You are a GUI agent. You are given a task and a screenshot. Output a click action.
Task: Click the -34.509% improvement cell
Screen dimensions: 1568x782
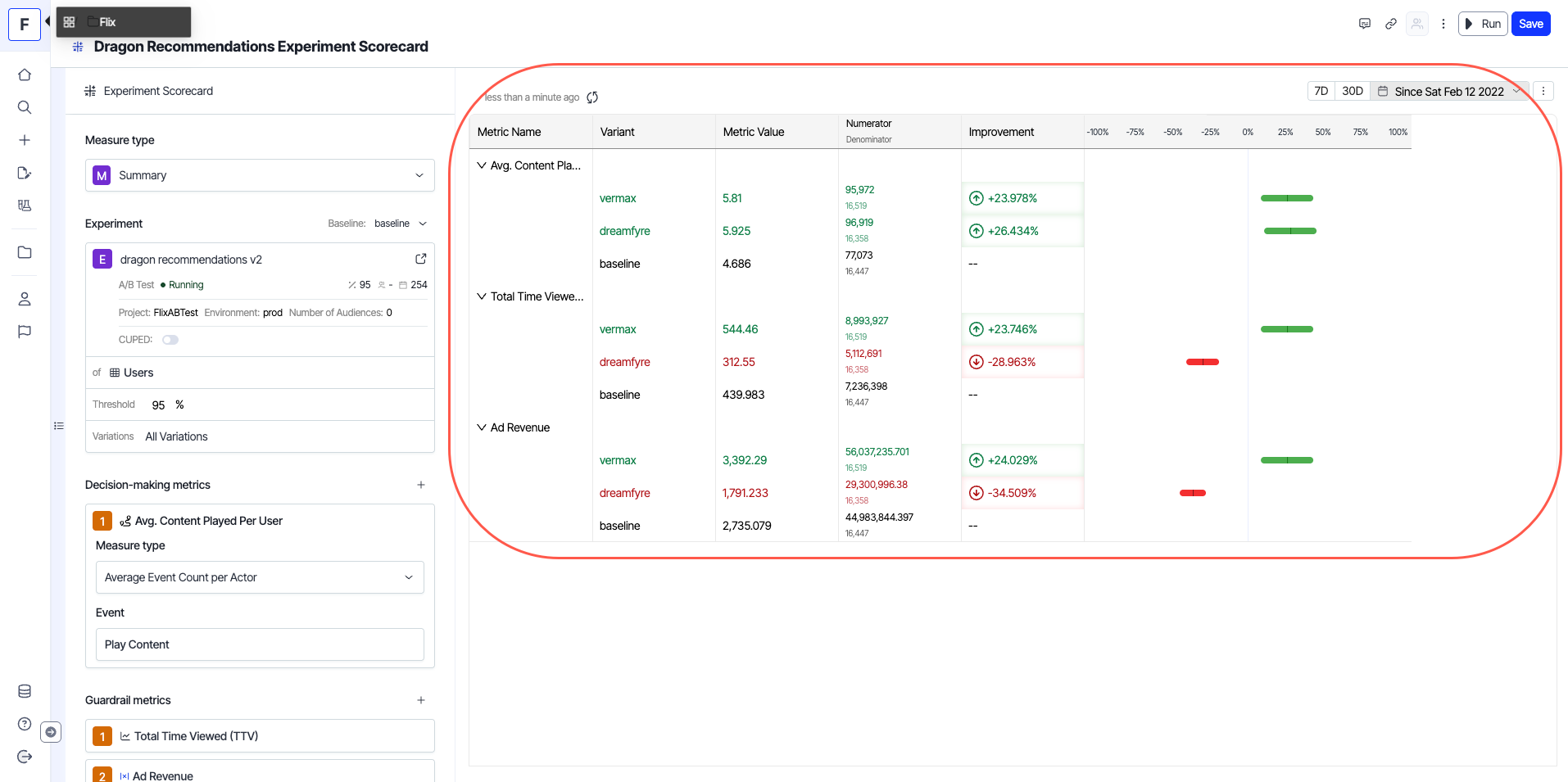1022,493
